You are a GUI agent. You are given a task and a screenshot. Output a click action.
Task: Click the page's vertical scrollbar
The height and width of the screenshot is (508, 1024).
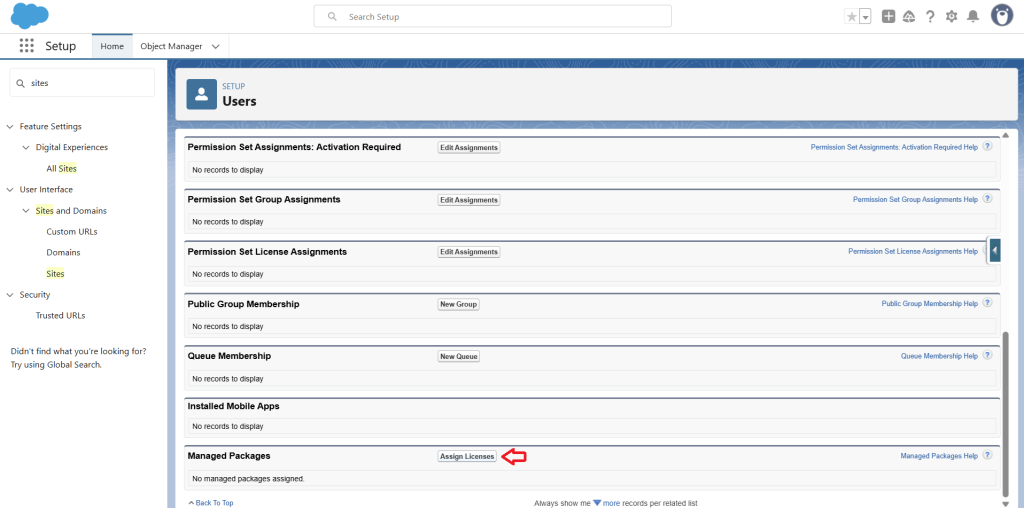coord(1005,410)
